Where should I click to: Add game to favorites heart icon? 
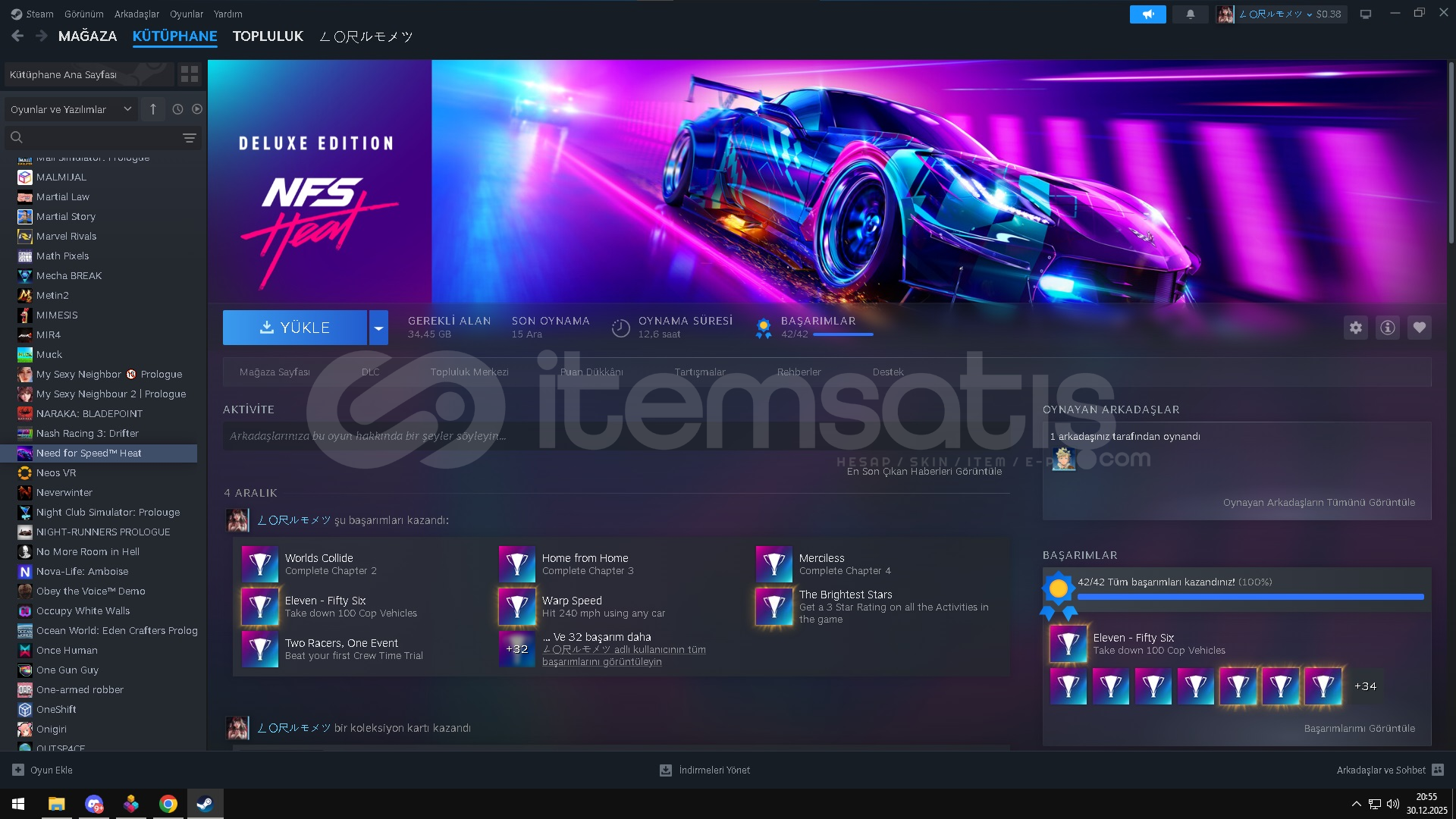pos(1419,328)
